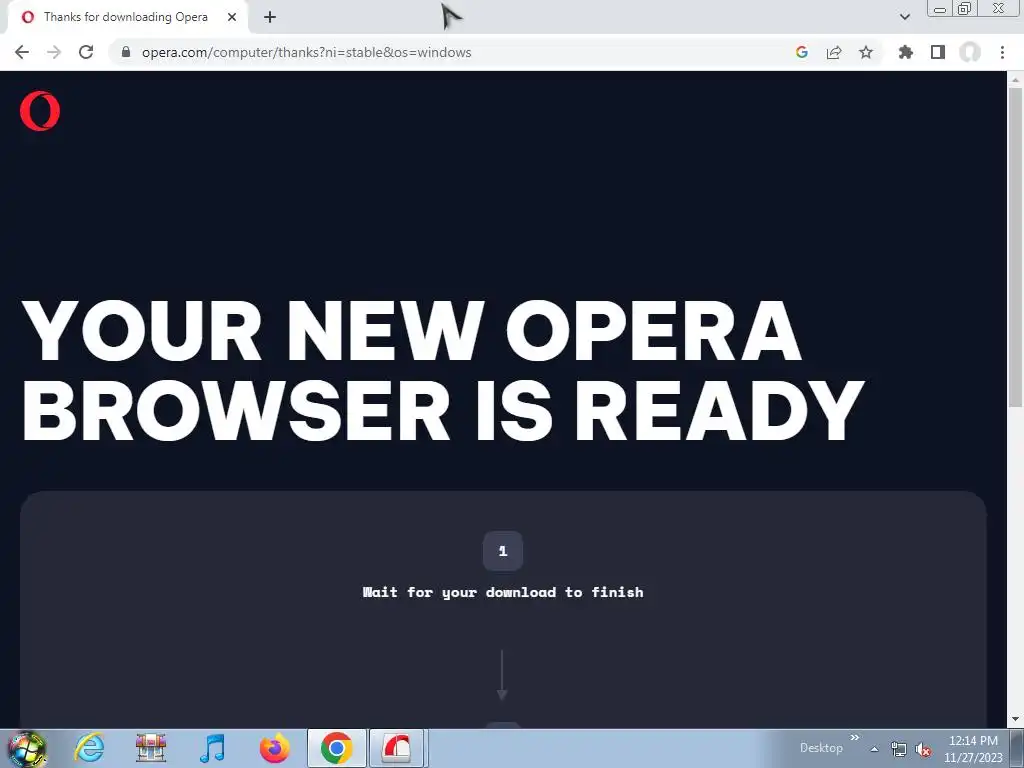Launch Internet Explorer from taskbar

point(89,748)
